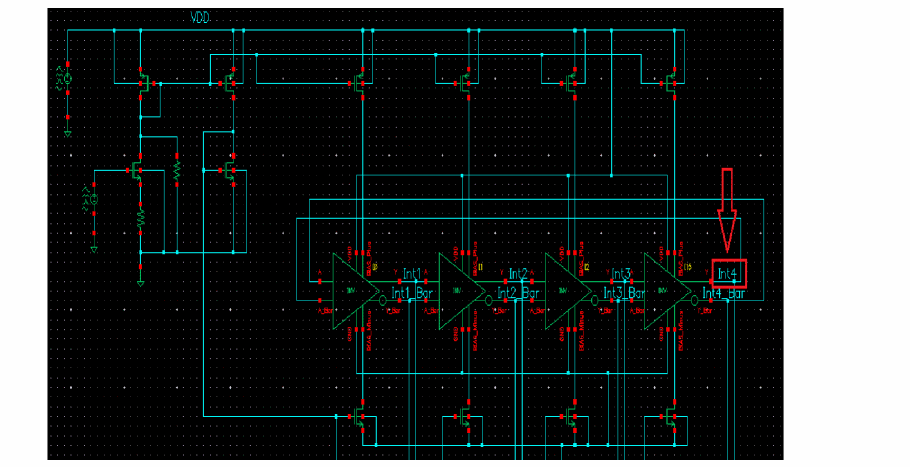Click the large red arrow annotation

[727, 210]
